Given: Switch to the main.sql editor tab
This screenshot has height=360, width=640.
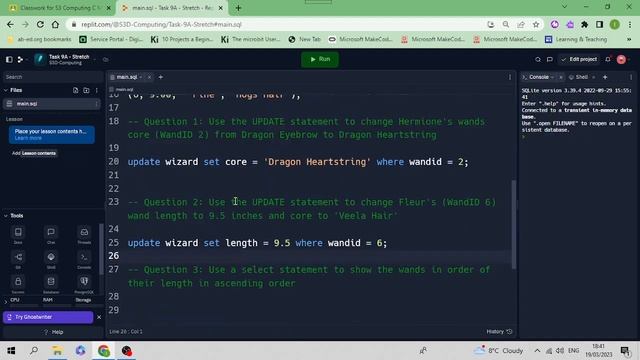Looking at the screenshot, I should pos(127,77).
